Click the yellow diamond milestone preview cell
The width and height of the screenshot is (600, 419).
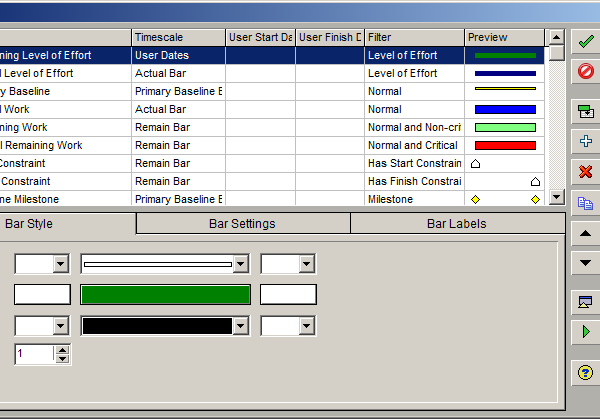point(505,199)
